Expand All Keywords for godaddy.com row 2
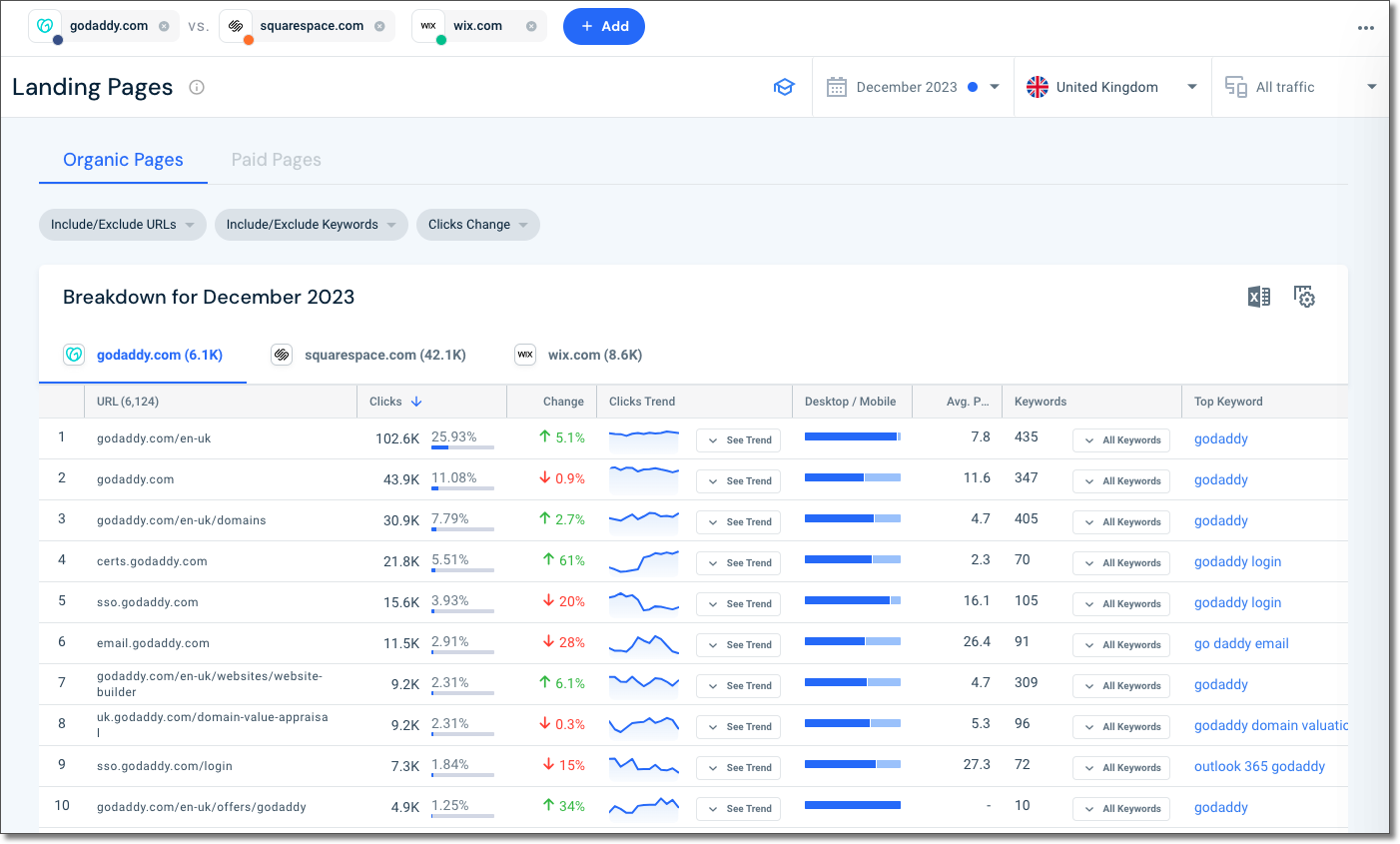 [1122, 480]
